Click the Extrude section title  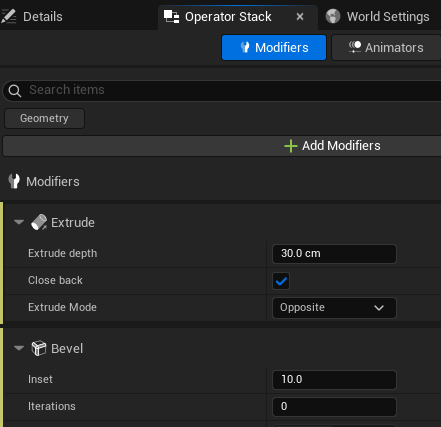click(73, 222)
